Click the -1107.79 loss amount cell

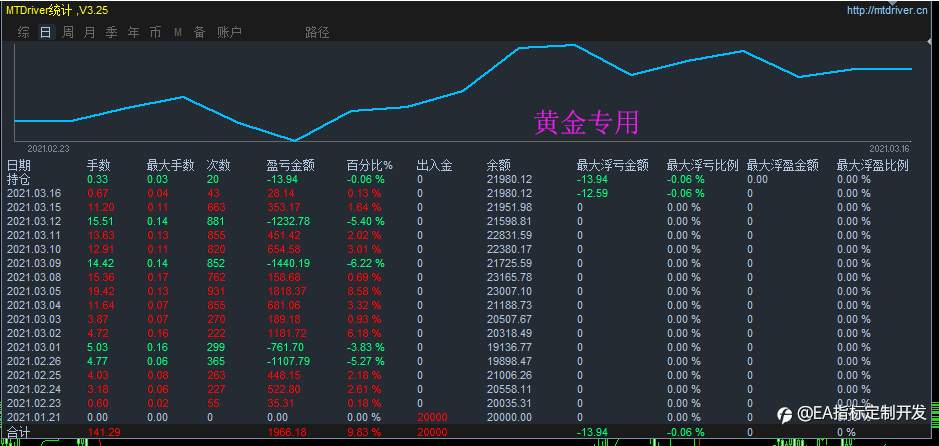287,361
